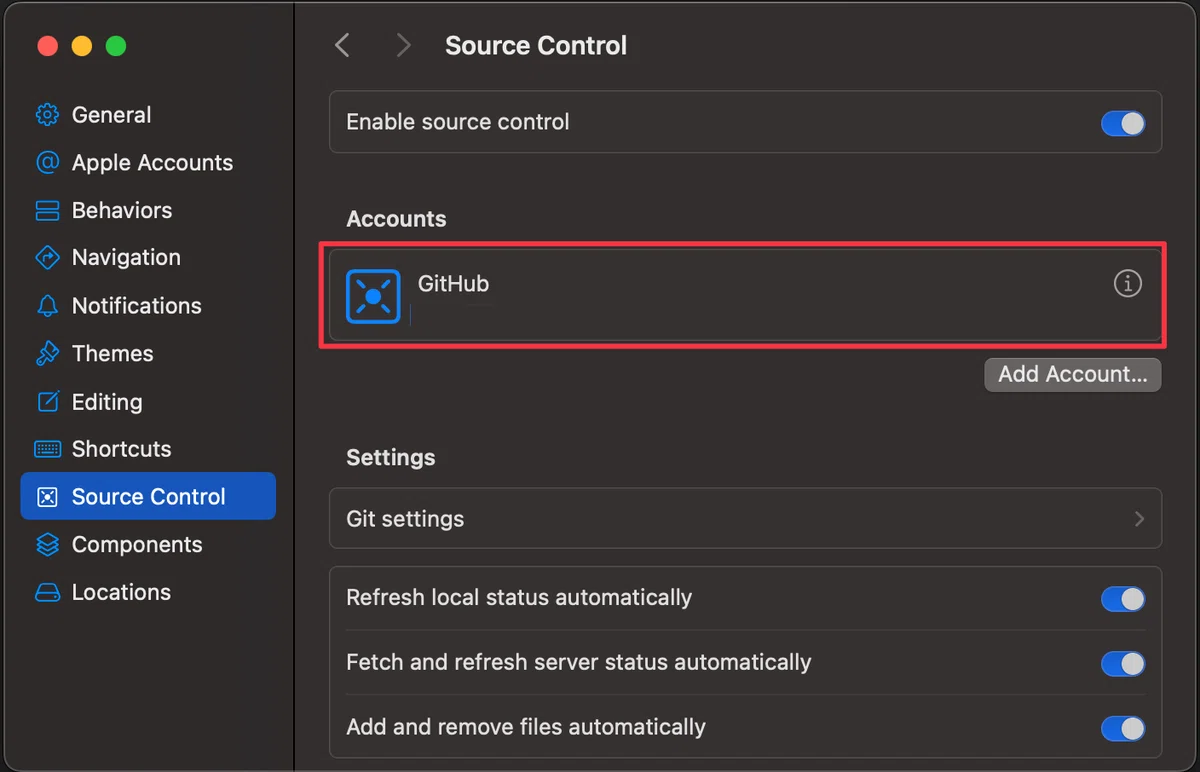The height and width of the screenshot is (772, 1200).
Task: Select the Navigation pane
Action: 148,258
